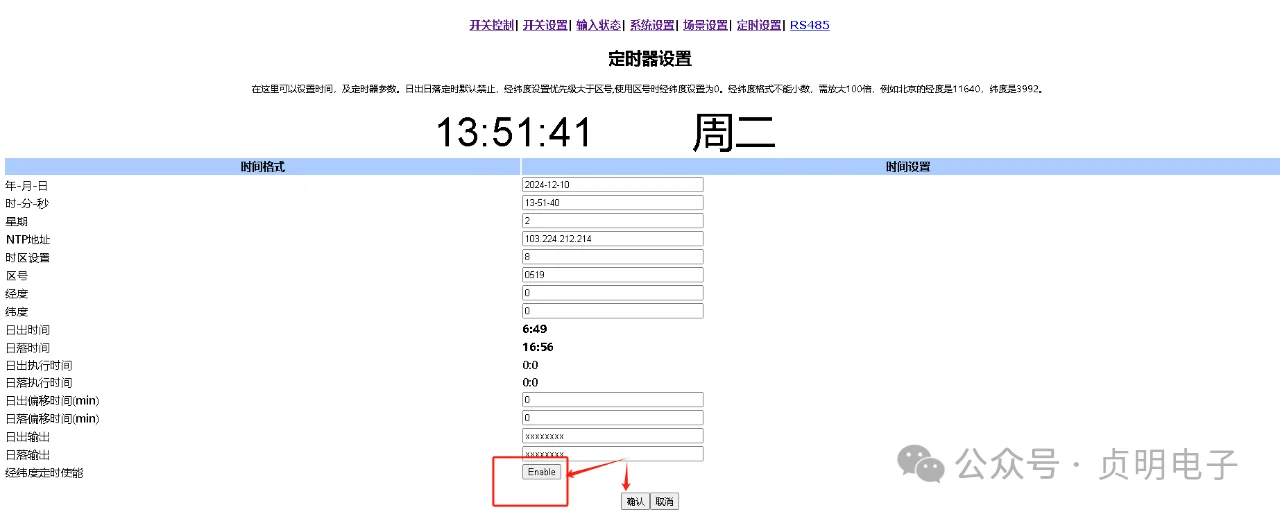Click the 日出时间 row label
This screenshot has width=1280, height=516.
[x=27, y=329]
